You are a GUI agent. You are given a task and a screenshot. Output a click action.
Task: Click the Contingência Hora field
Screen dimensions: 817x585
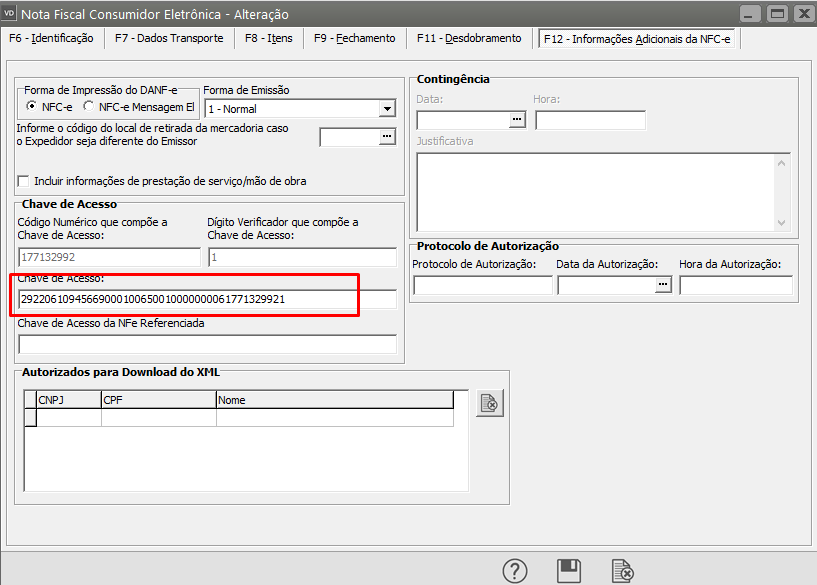tap(590, 120)
